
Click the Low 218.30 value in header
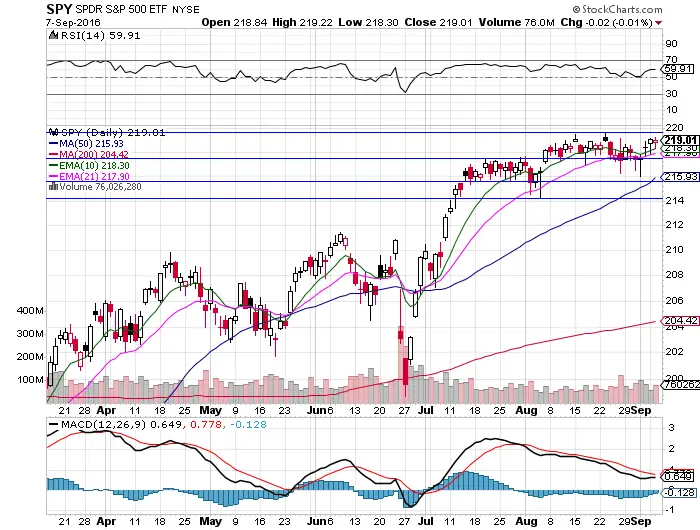point(368,22)
